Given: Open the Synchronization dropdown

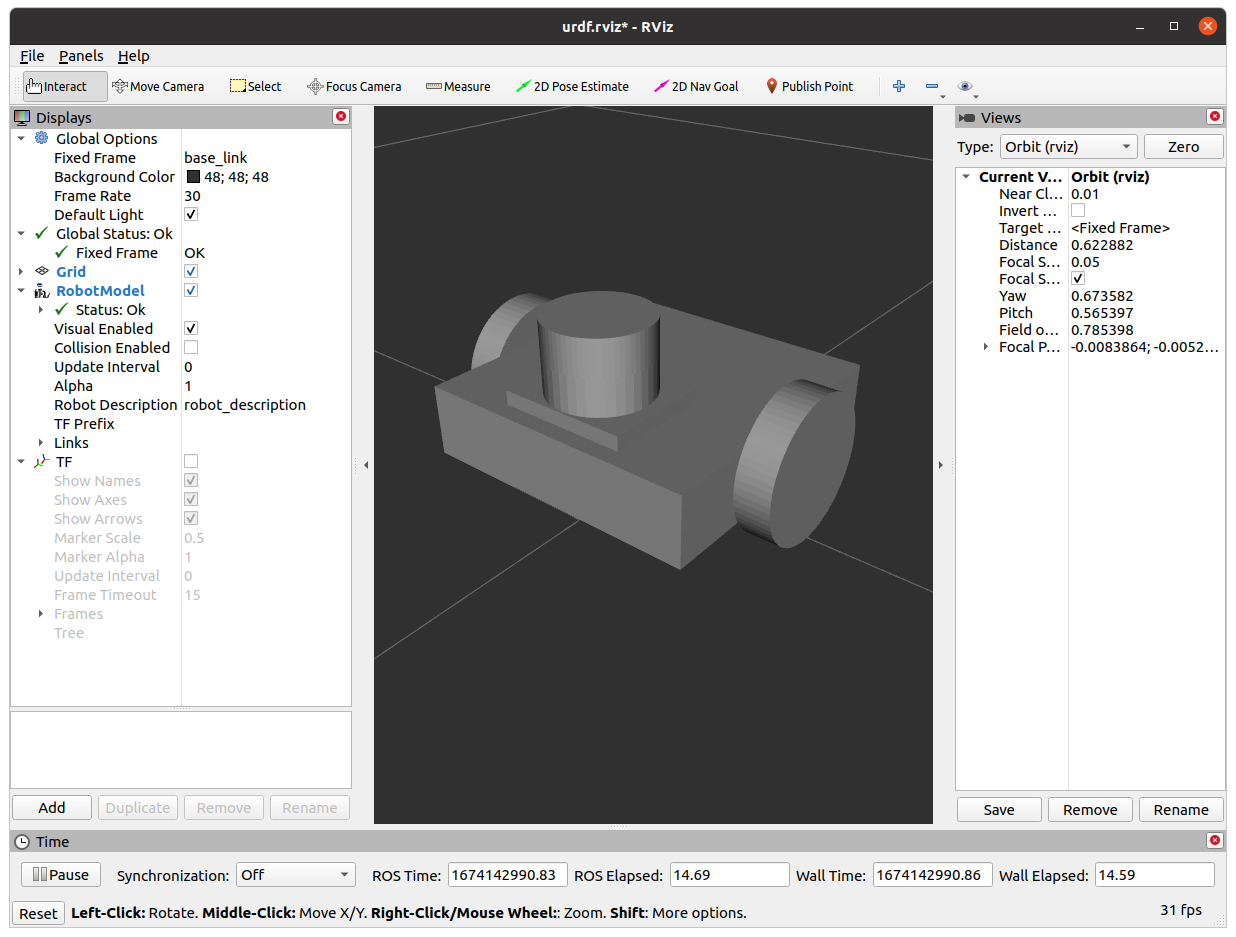Looking at the screenshot, I should tap(295, 875).
